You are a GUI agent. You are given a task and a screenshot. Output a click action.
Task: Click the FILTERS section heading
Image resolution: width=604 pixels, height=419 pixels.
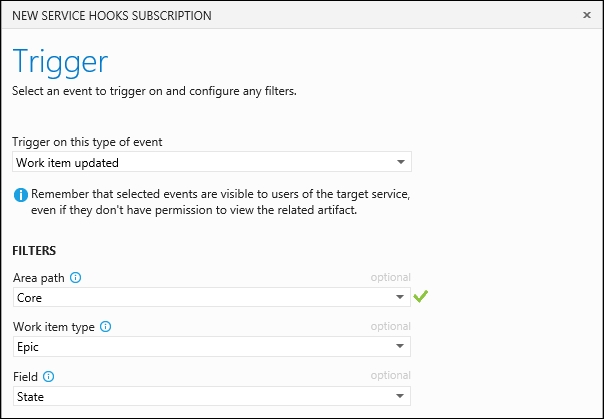(x=34, y=251)
